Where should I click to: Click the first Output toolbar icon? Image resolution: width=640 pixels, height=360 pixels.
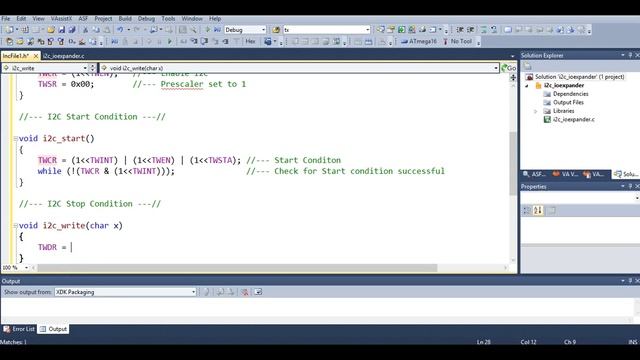(207, 292)
